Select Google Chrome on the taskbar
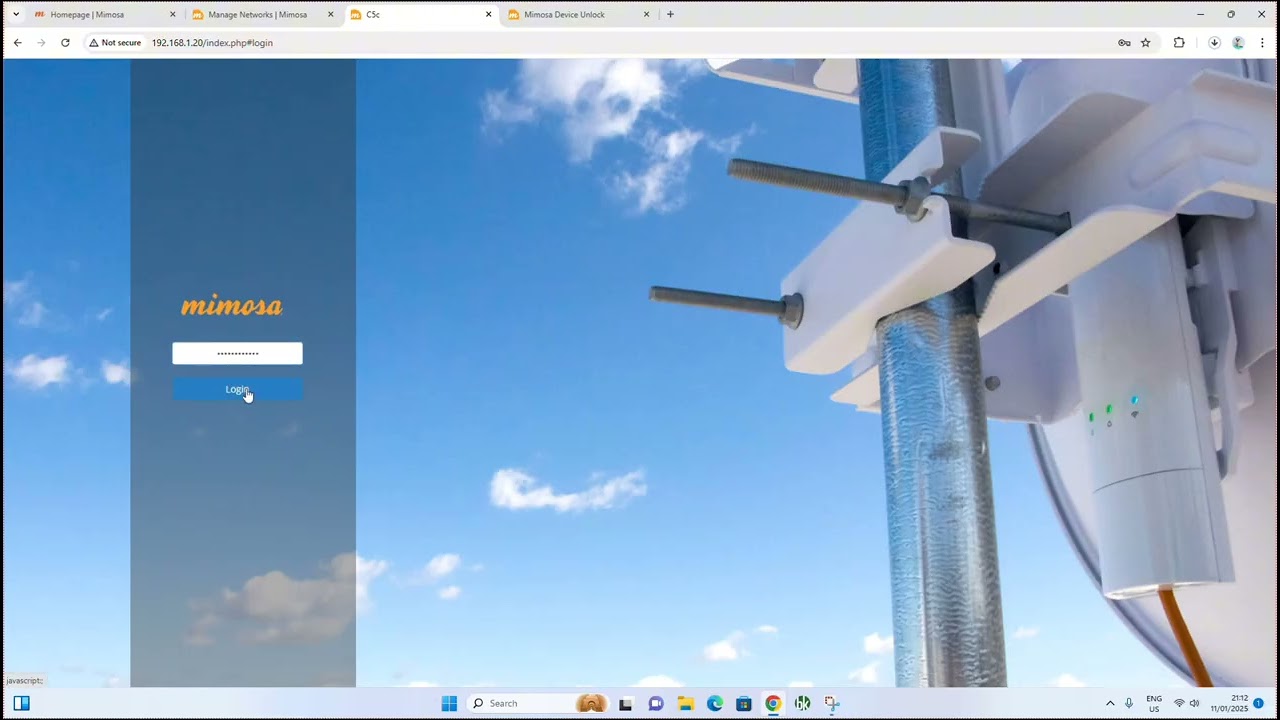 coord(773,703)
